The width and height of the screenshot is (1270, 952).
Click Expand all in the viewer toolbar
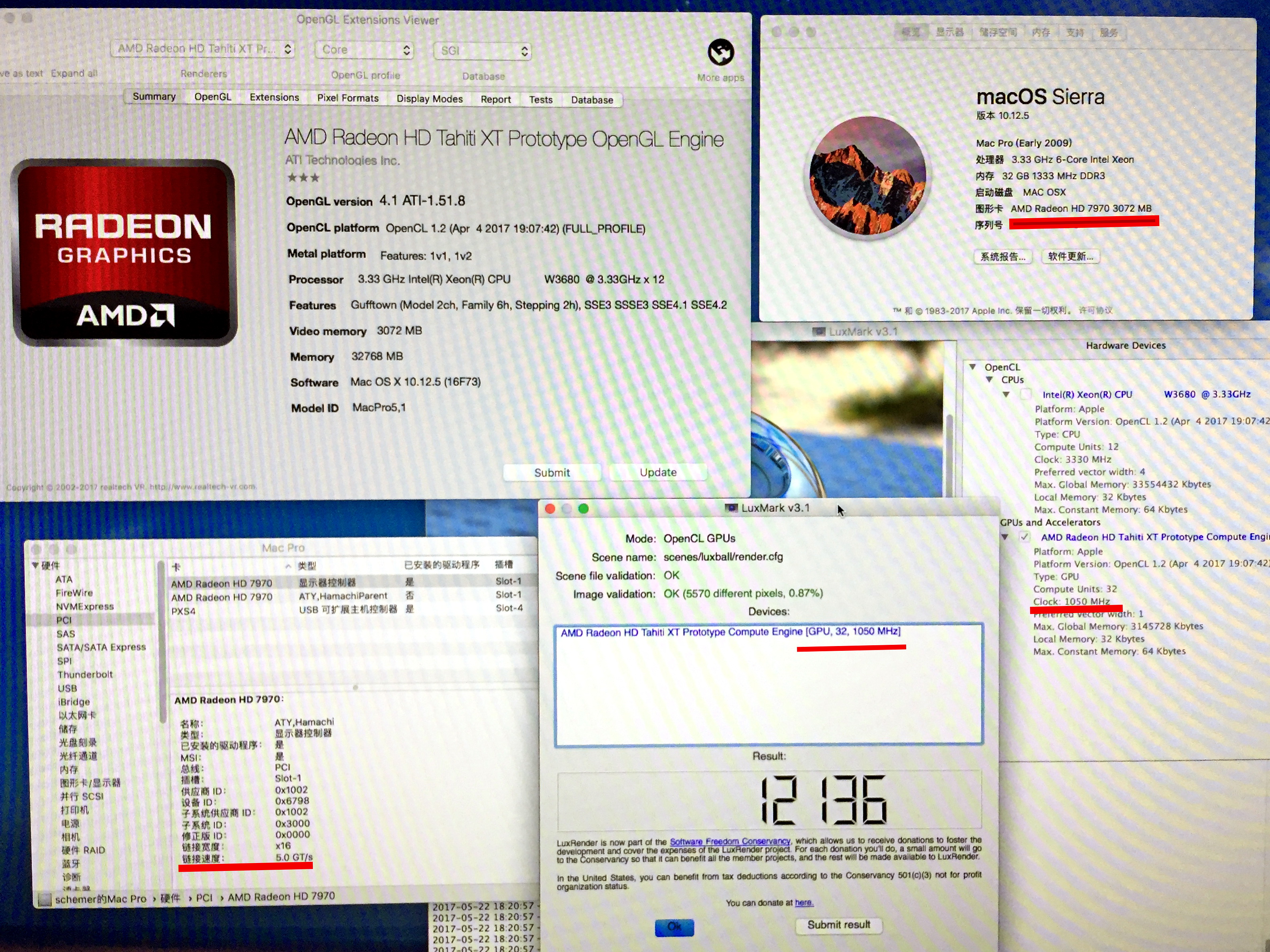[74, 73]
